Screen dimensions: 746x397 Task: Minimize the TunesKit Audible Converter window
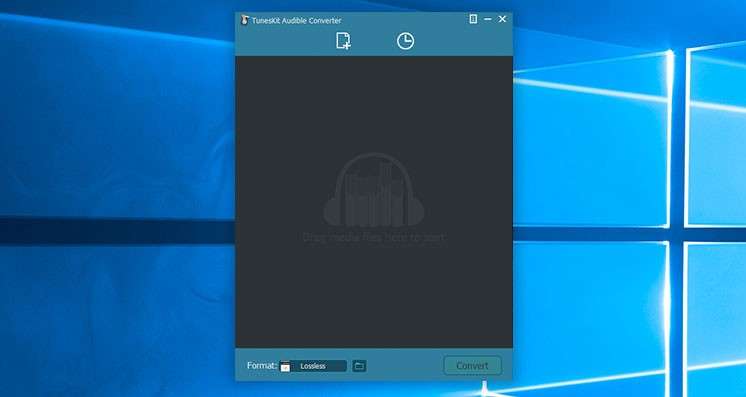tap(488, 19)
